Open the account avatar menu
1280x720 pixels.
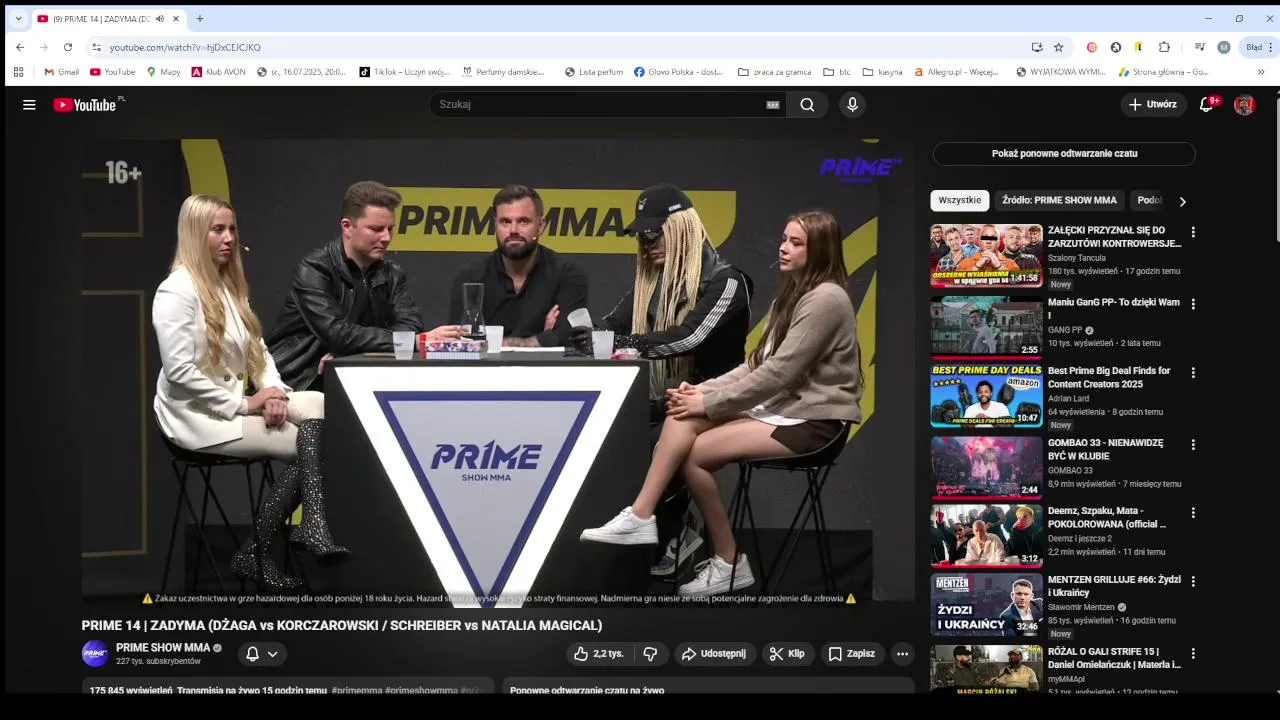[1244, 105]
